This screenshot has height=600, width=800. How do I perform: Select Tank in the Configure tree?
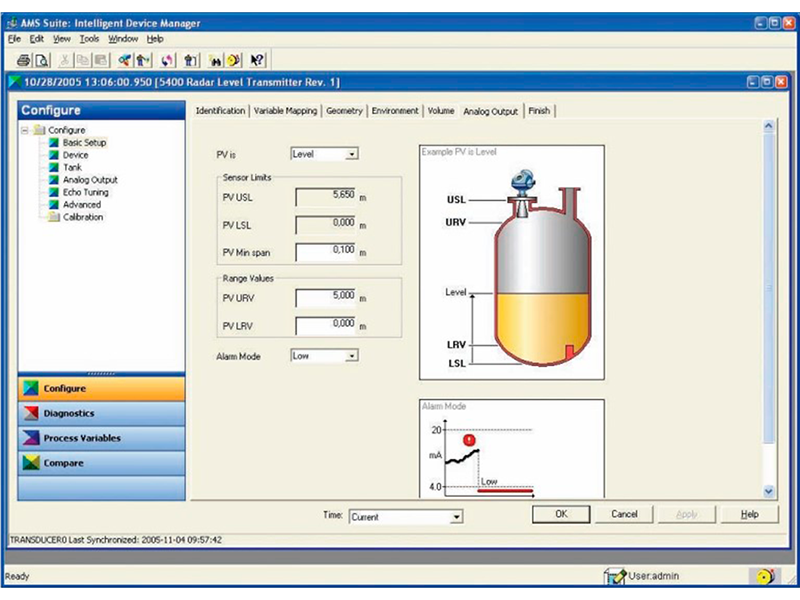[x=72, y=167]
